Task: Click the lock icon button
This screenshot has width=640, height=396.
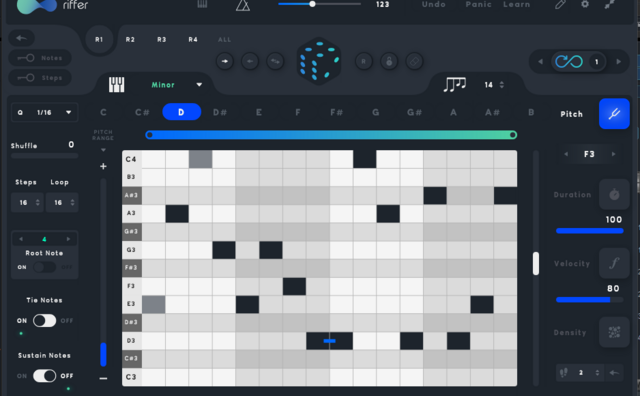Action: [389, 62]
